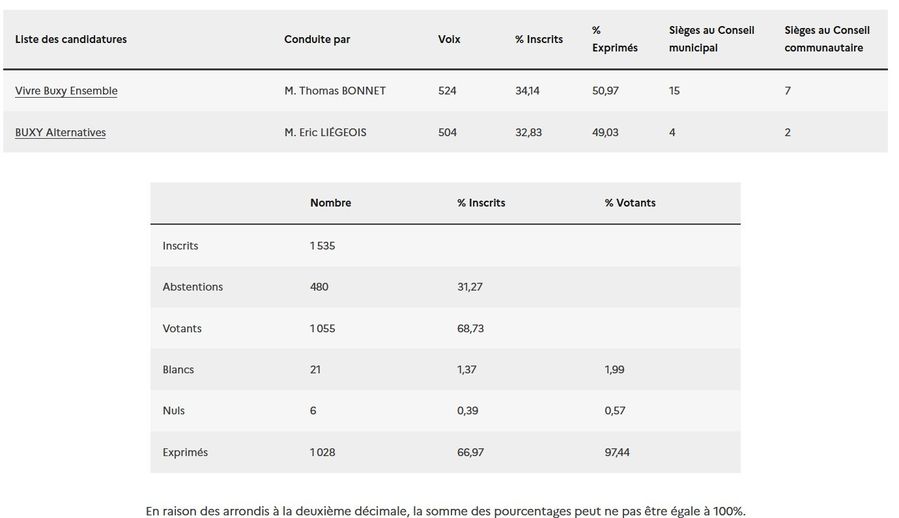Select the Voix column header
Image resolution: width=899 pixels, height=518 pixels.
449,39
